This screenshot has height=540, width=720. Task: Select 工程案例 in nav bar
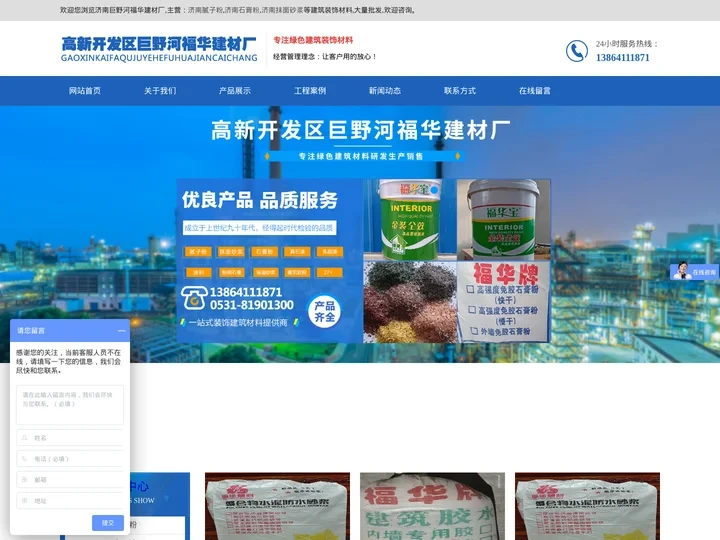coord(310,90)
